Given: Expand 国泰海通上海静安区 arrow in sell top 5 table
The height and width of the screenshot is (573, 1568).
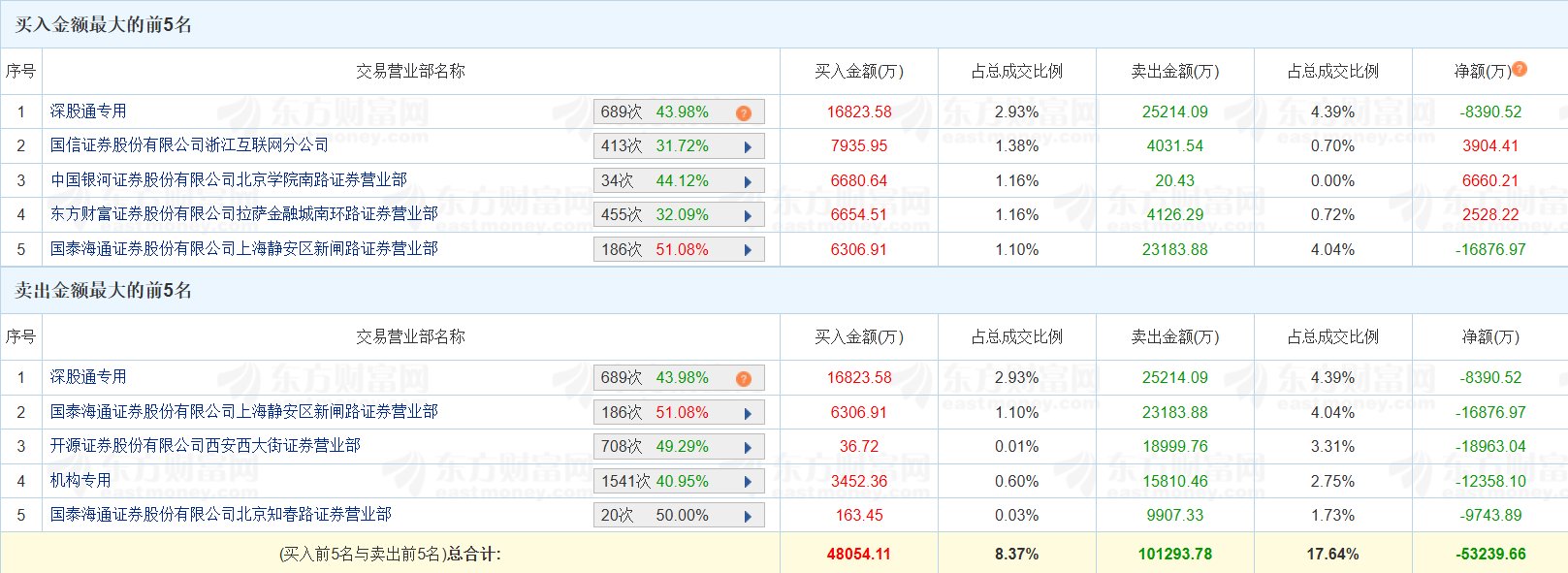Looking at the screenshot, I should tap(748, 413).
